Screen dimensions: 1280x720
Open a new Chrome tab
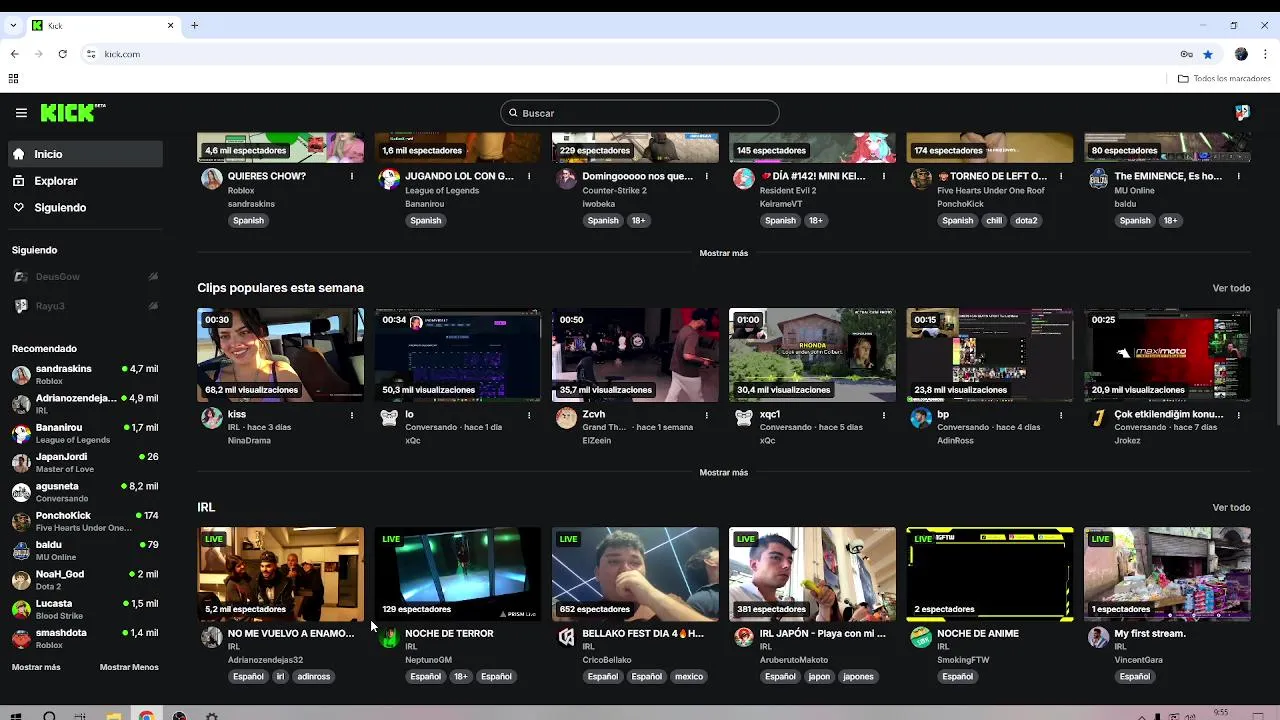click(194, 25)
